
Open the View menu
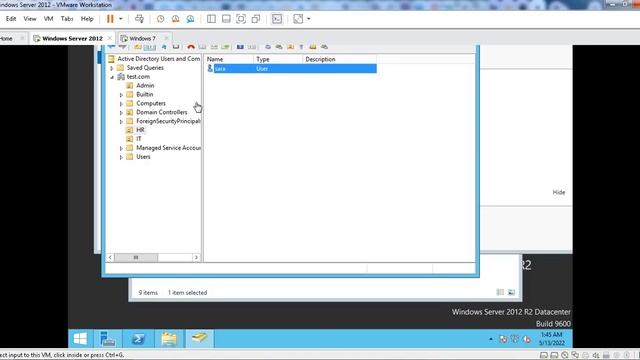point(30,19)
